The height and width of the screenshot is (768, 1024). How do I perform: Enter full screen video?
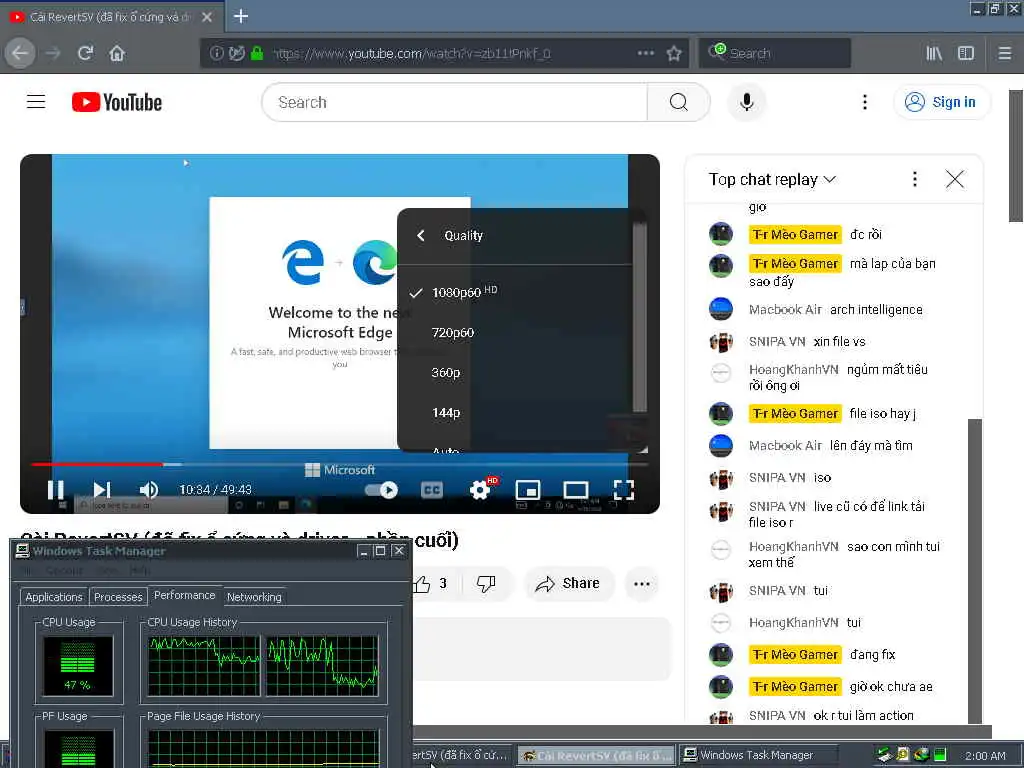[x=624, y=490]
